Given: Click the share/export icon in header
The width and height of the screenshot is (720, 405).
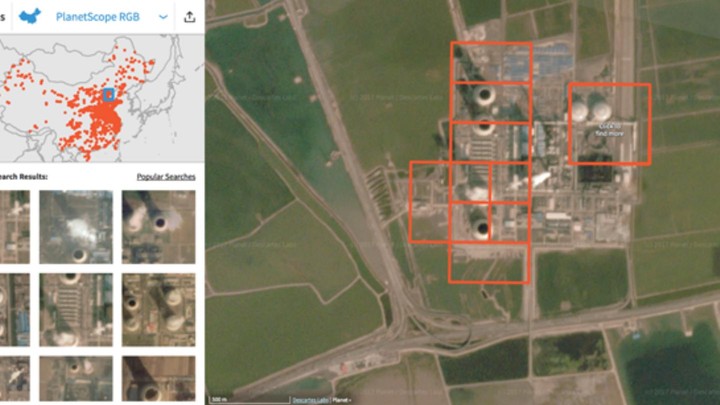Looking at the screenshot, I should click(190, 17).
